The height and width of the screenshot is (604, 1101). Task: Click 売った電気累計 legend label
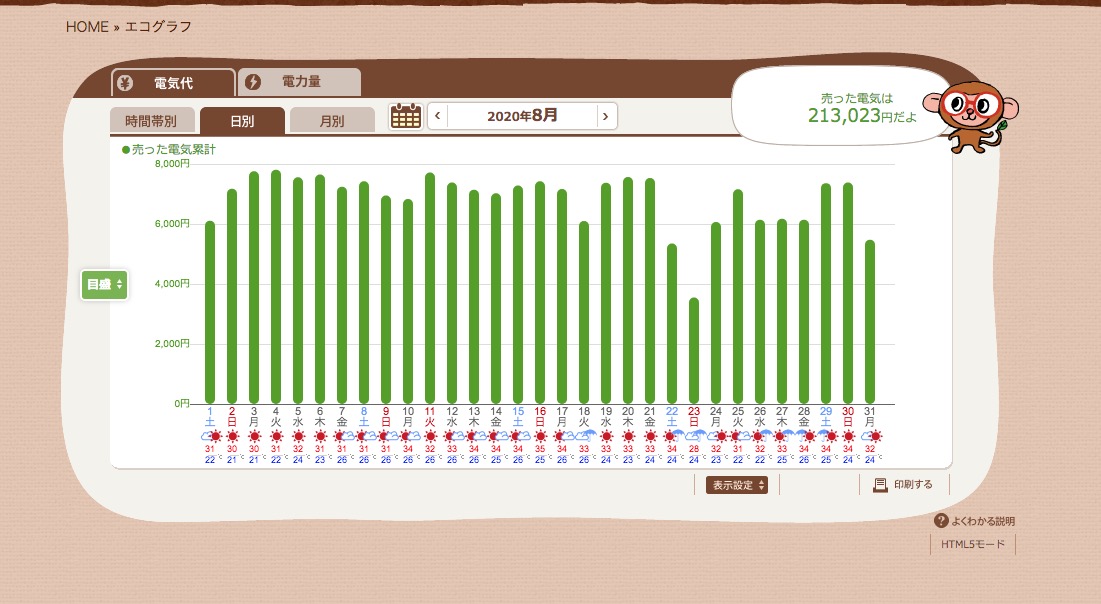point(174,150)
